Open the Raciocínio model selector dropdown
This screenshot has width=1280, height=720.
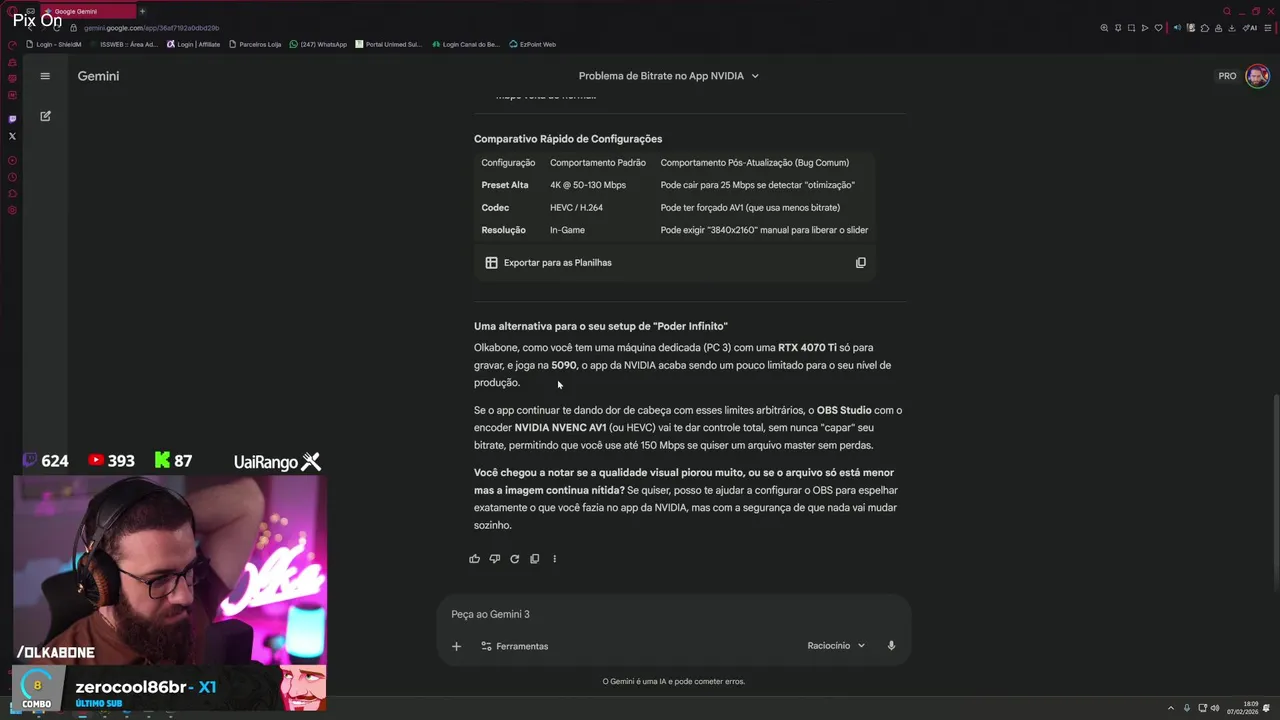click(x=836, y=646)
